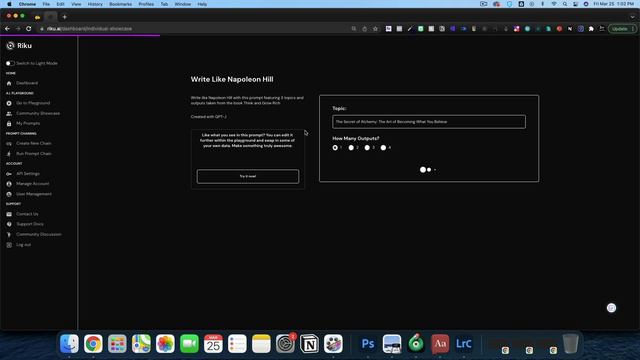Open the Edit menu

tap(60, 4)
